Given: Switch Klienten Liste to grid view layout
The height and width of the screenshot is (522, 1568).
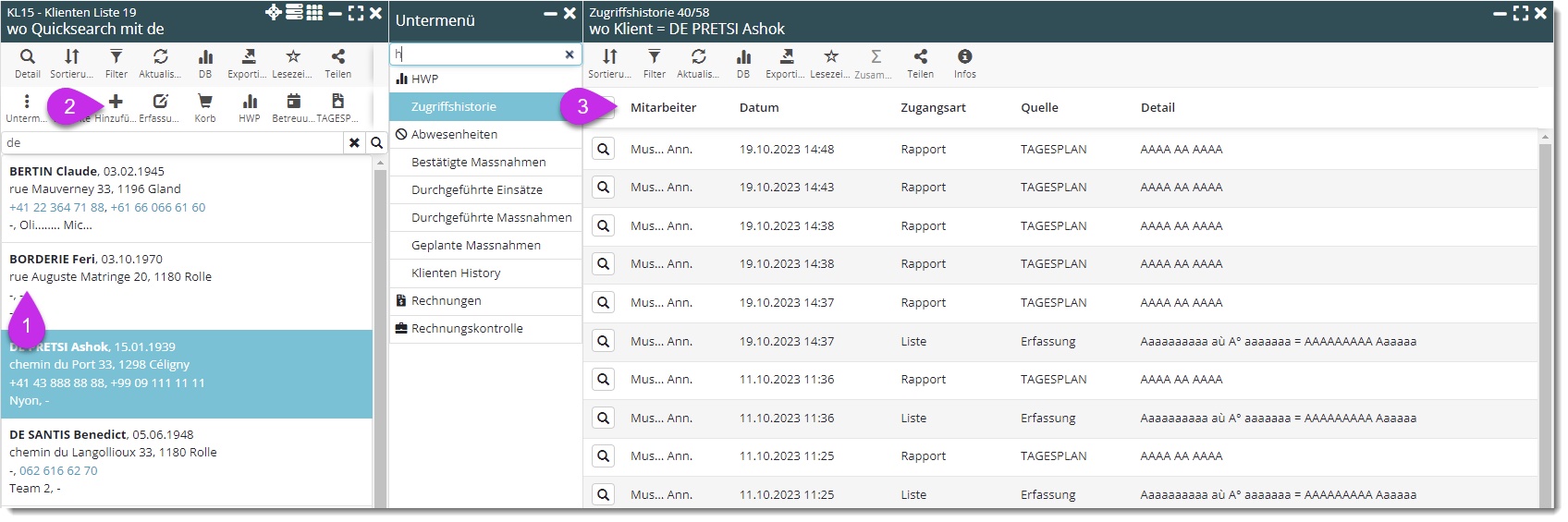Looking at the screenshot, I should coord(314,13).
